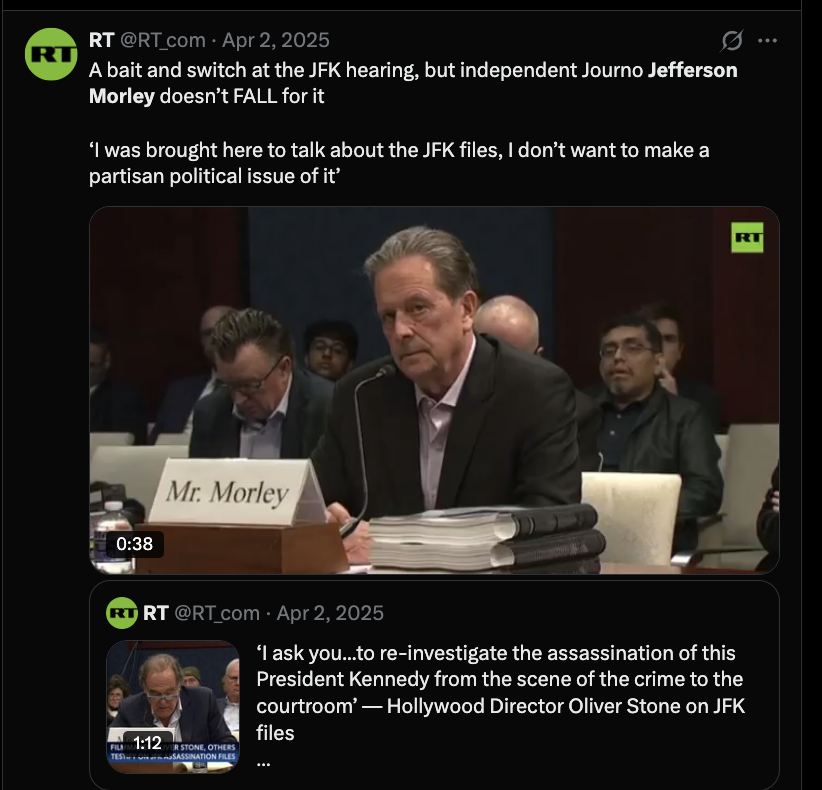Play the Mr. Morley hearing video
This screenshot has width=822, height=790.
coord(434,390)
